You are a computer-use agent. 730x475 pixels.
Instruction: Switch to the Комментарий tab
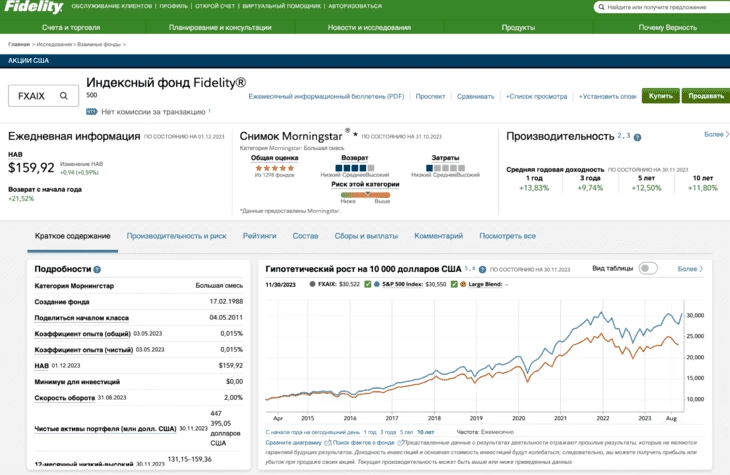(439, 236)
